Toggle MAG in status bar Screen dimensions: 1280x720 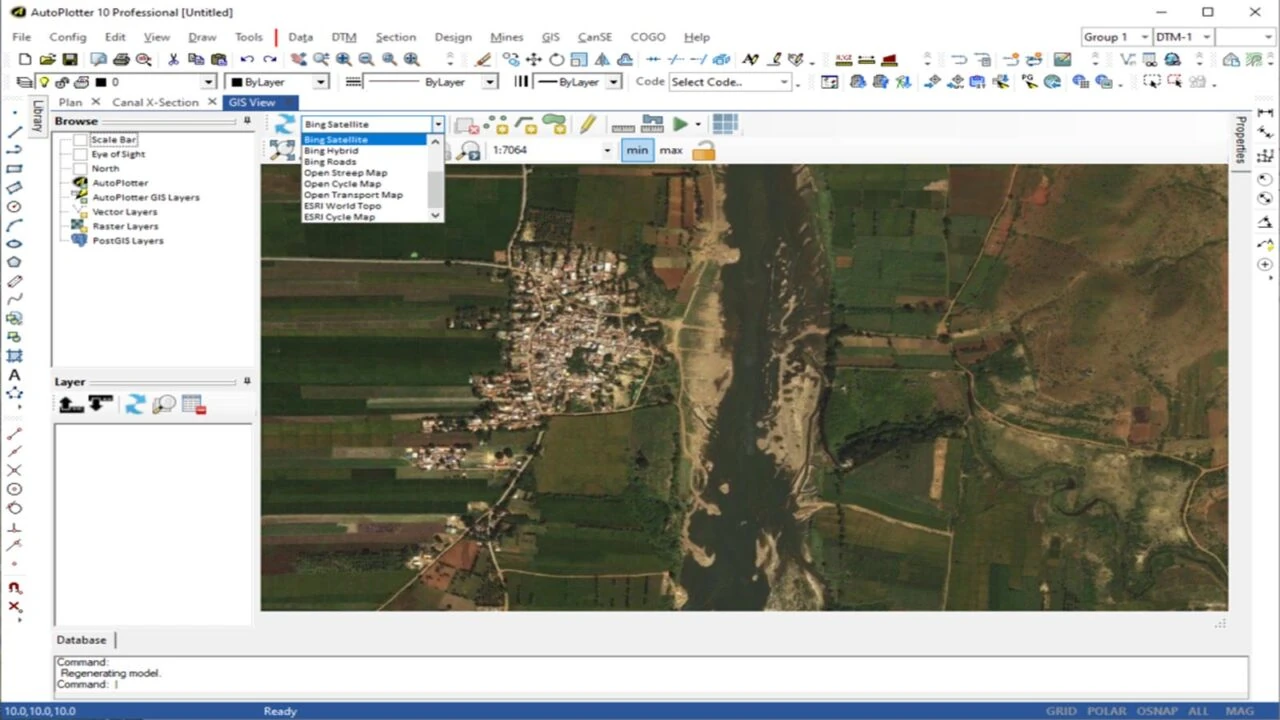click(x=1239, y=711)
